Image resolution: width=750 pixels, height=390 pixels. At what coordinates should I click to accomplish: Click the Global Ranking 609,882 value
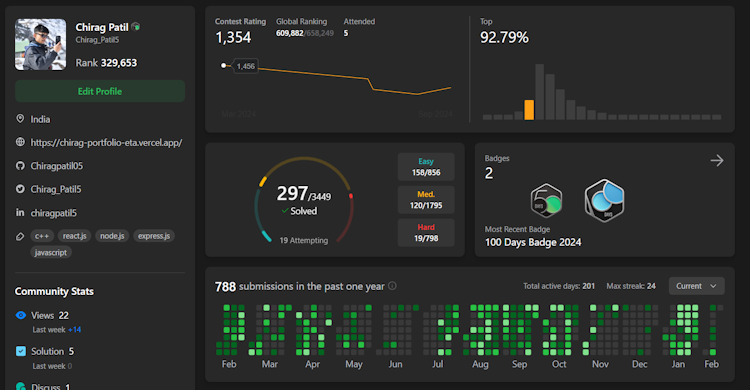pos(289,33)
